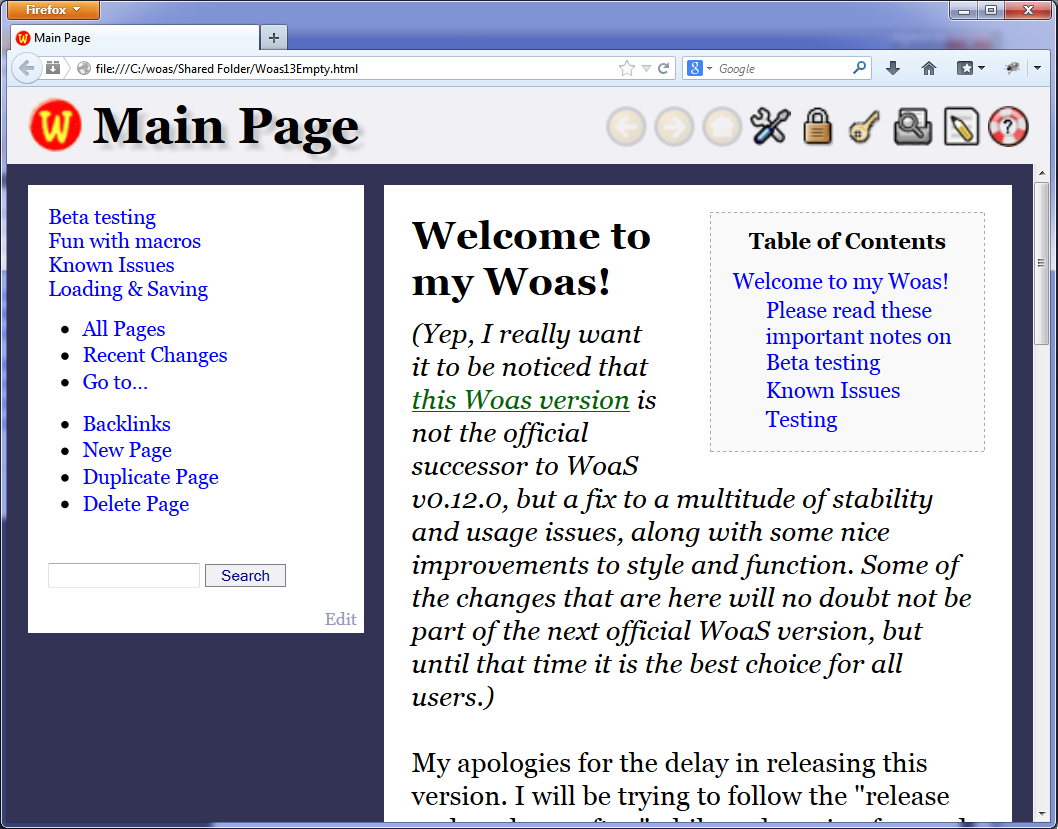Viewport: 1058px width, 829px height.
Task: Open the 'Recent Changes' link
Action: point(154,355)
